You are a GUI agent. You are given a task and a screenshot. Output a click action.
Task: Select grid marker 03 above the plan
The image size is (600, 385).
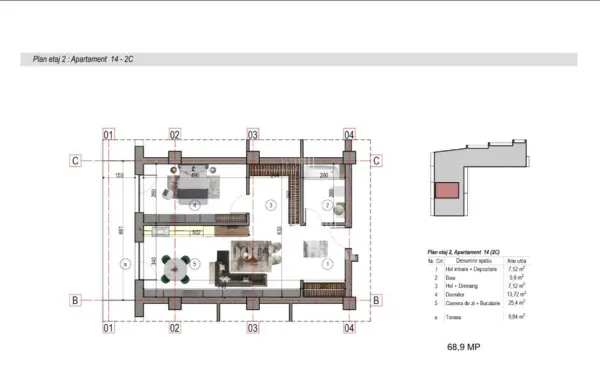tap(253, 135)
